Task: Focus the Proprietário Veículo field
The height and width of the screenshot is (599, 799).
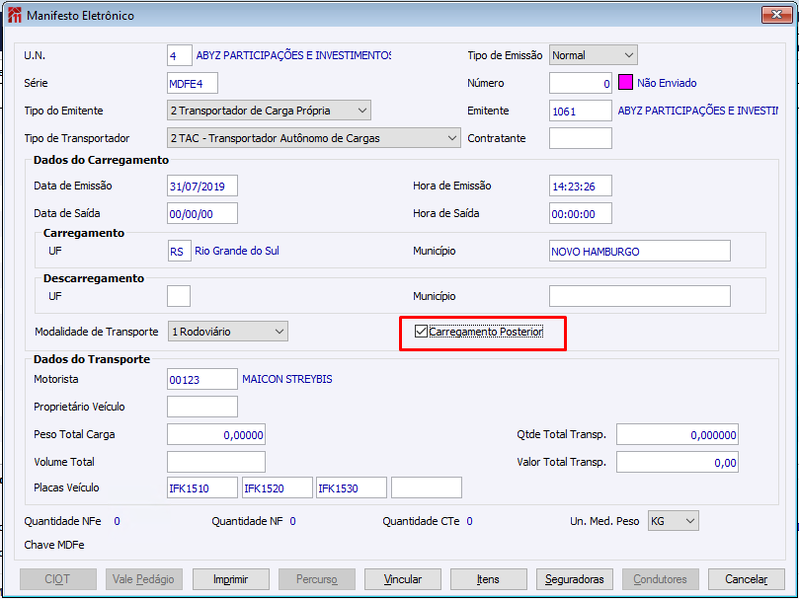Action: point(202,406)
